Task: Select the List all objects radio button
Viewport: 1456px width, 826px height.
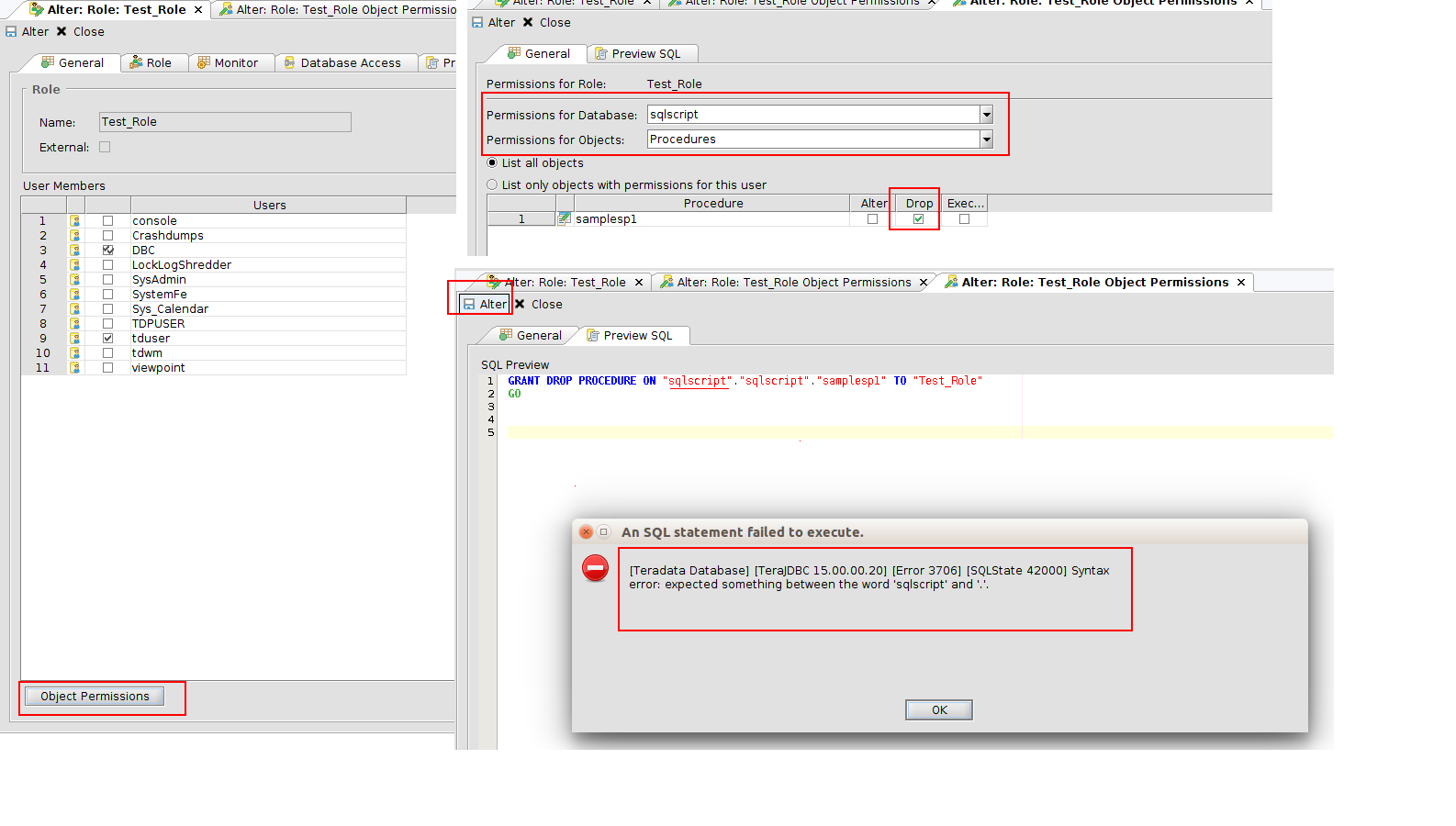Action: pos(492,163)
